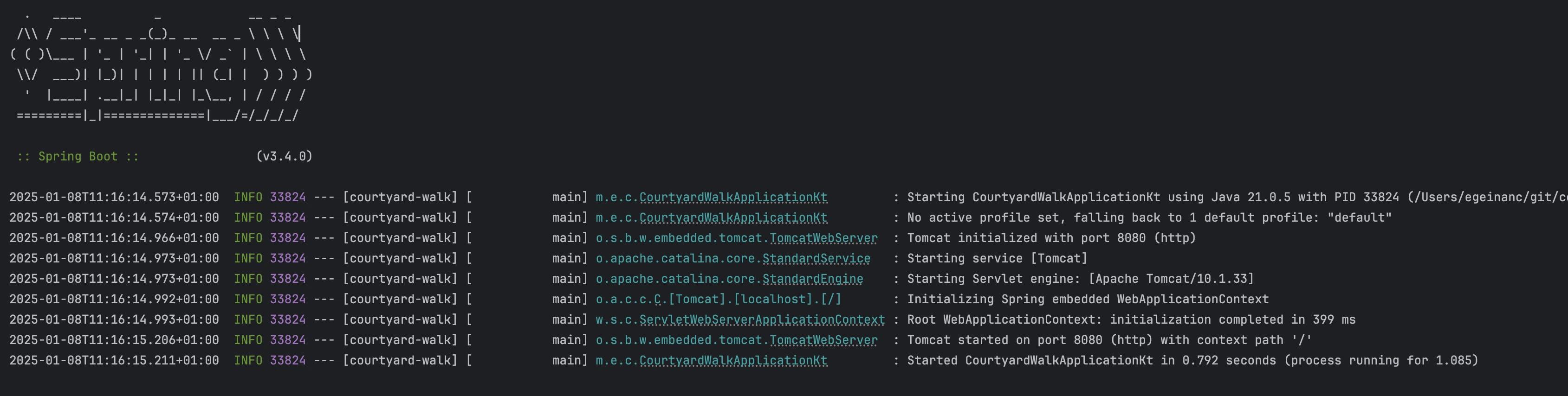Click the "Starting Servlet engine" log message
The height and width of the screenshot is (396, 1568).
(1080, 279)
